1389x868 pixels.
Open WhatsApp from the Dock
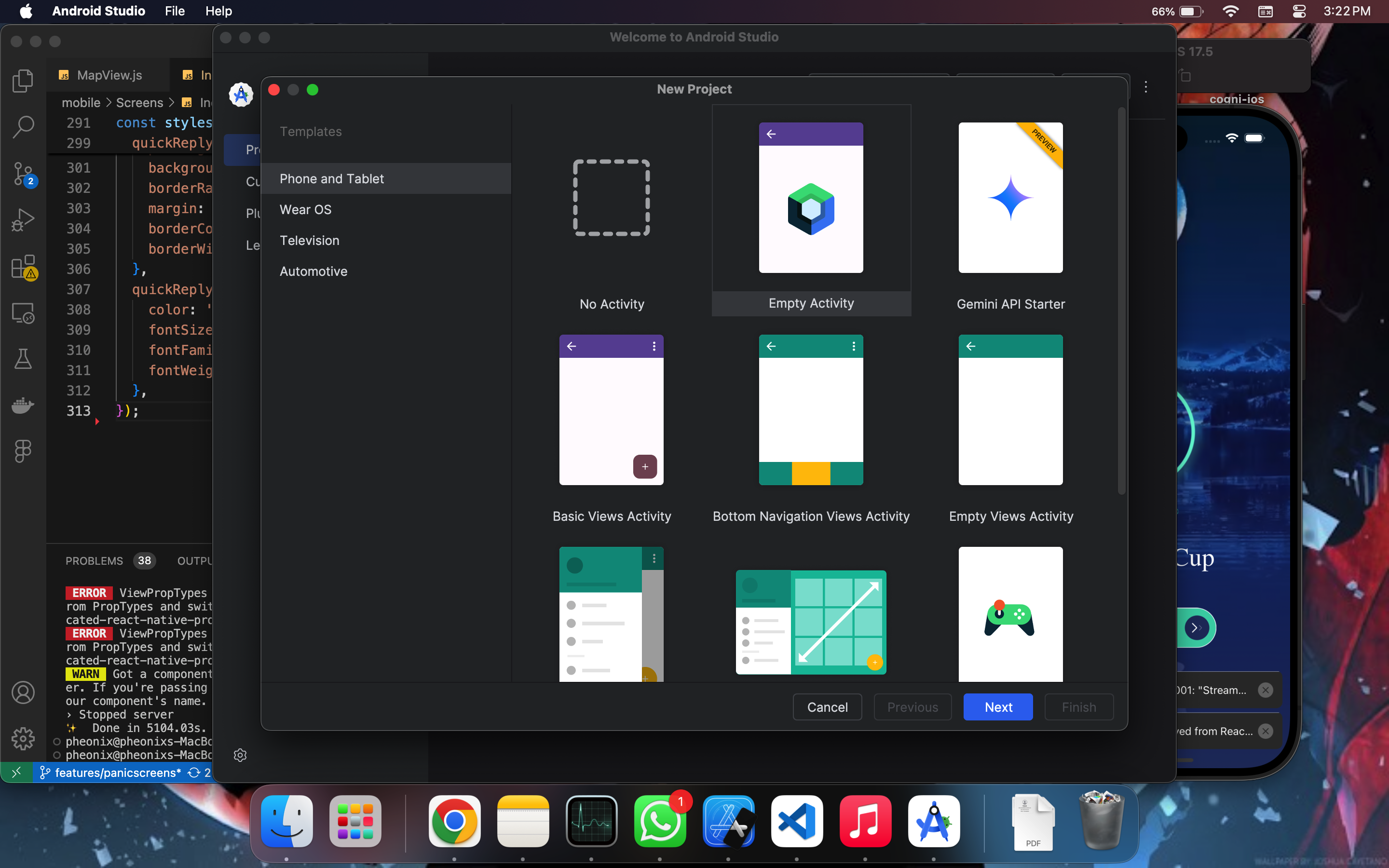tap(660, 821)
